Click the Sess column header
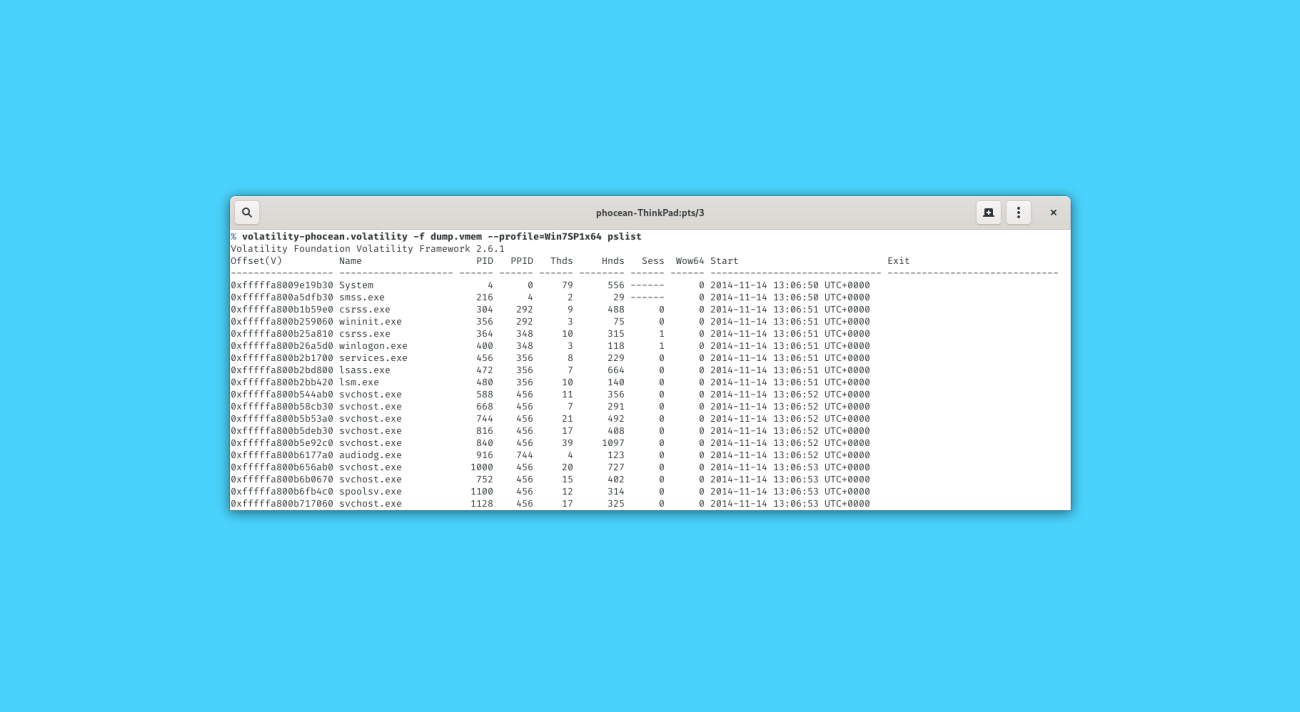 pos(653,261)
